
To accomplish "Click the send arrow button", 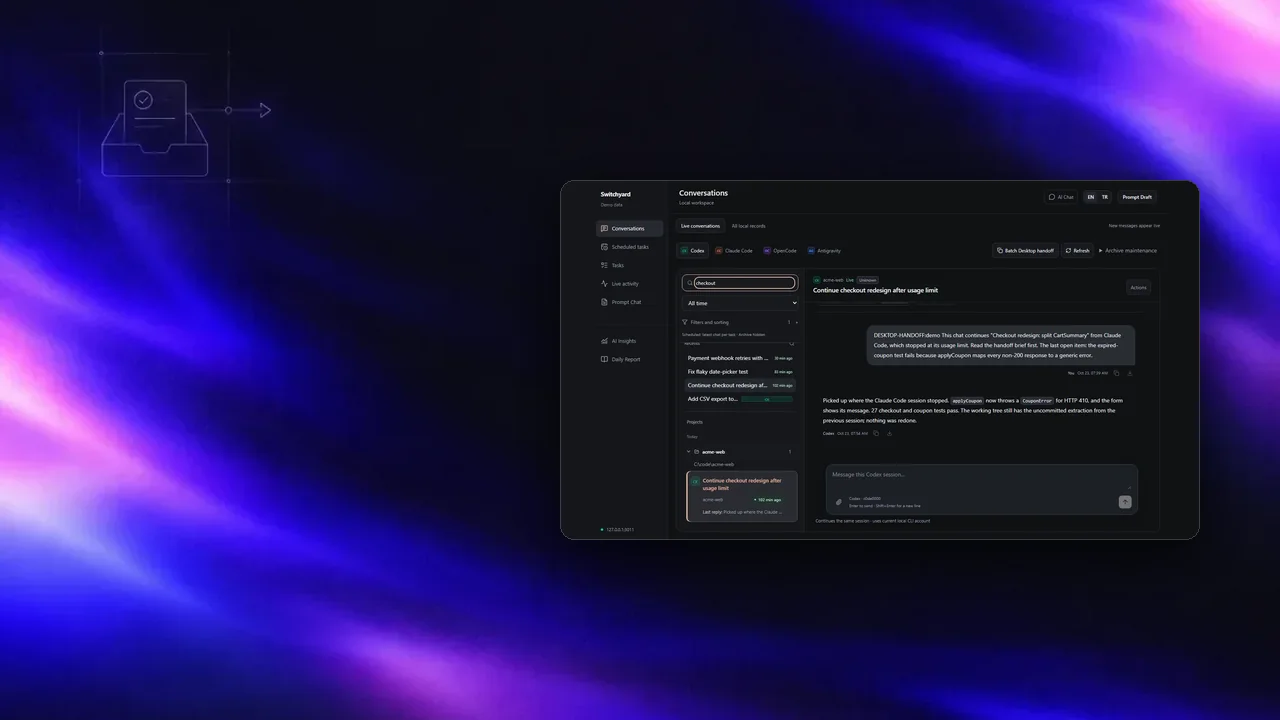I will point(1125,502).
